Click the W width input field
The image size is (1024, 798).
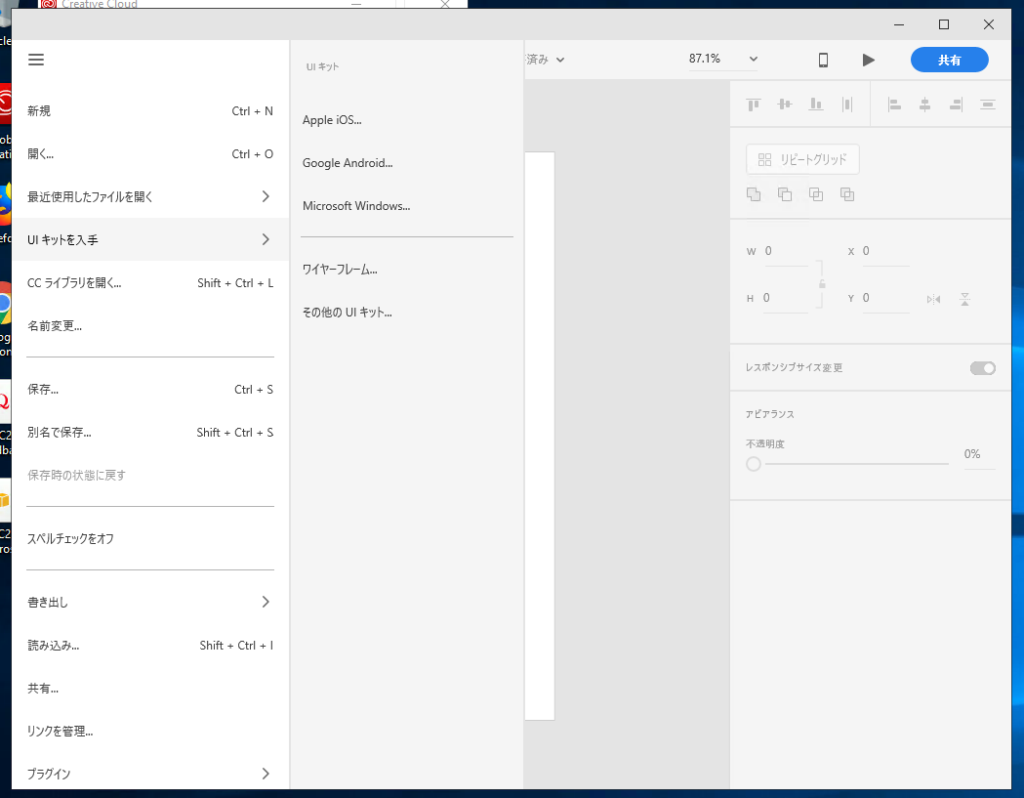click(x=786, y=251)
